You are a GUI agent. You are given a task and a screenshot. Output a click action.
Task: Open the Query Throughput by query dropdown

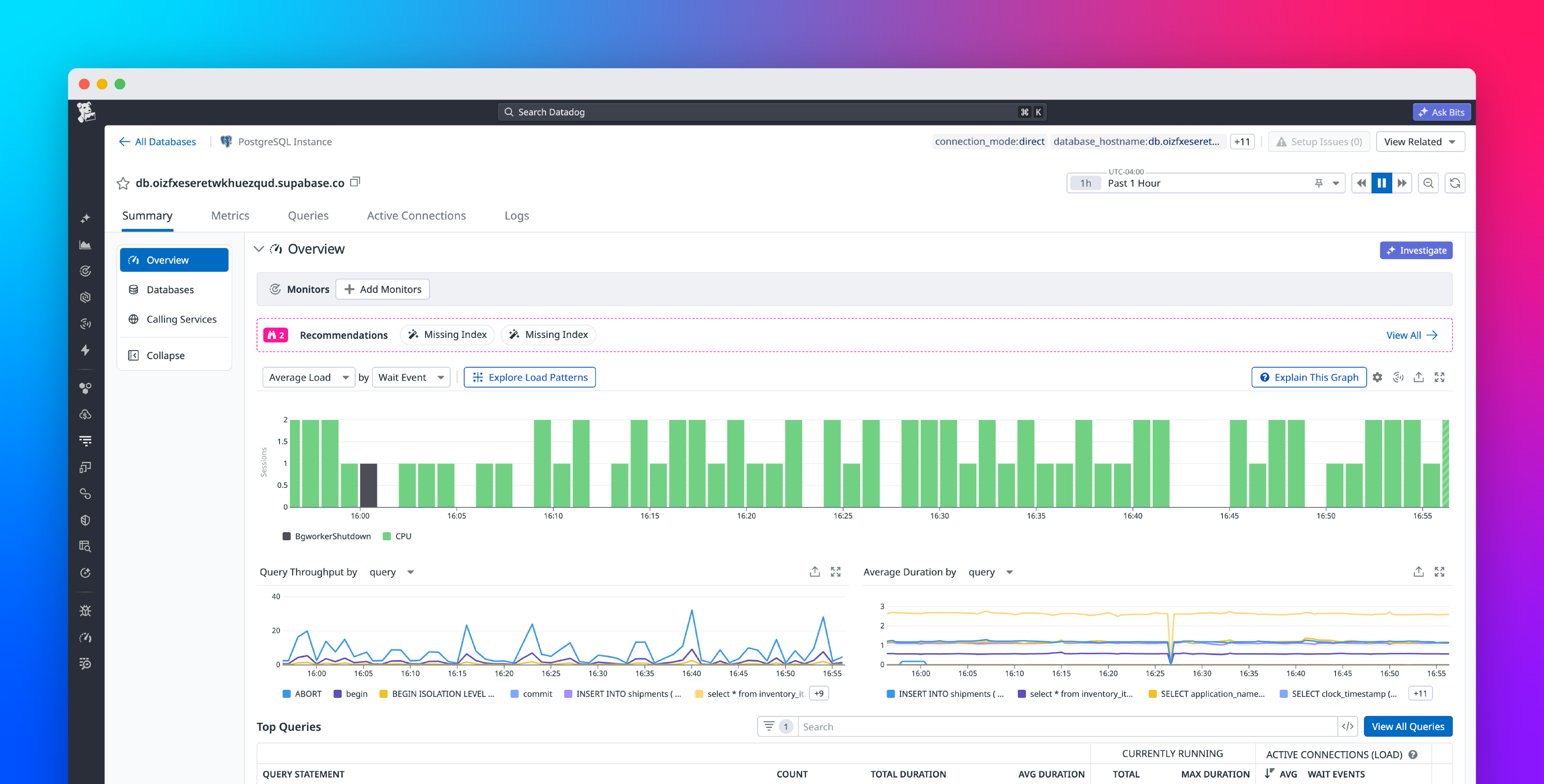tap(392, 572)
